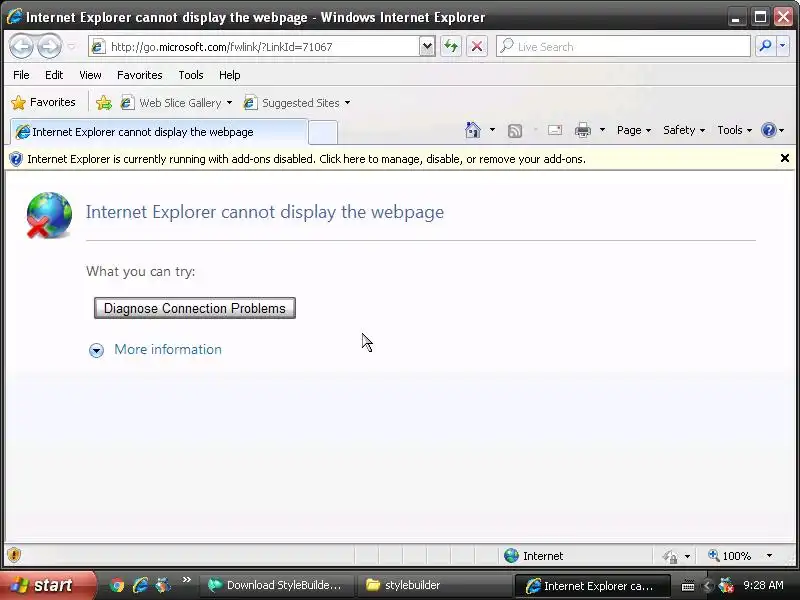
Task: Go forward with the Forward arrow button
Action: point(49,46)
